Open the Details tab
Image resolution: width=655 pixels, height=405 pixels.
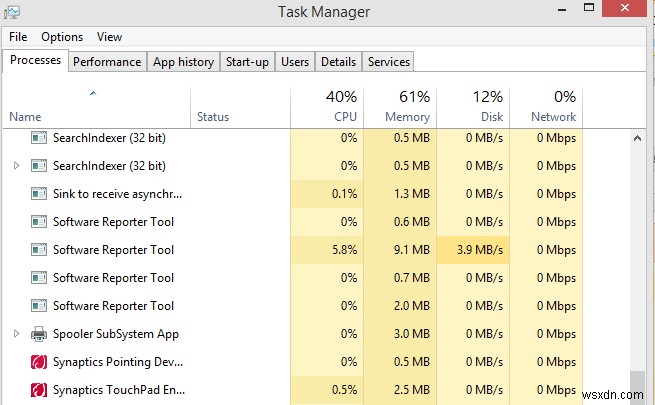[x=338, y=62]
